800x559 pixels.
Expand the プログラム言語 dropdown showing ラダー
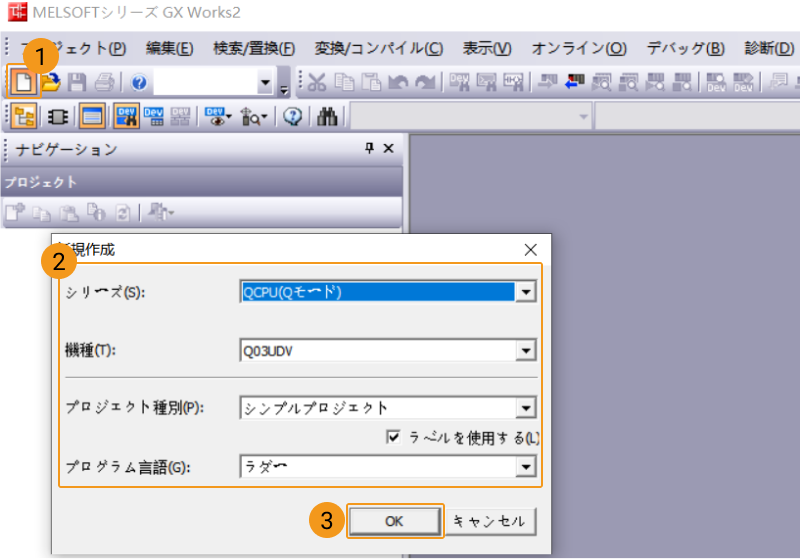click(x=526, y=466)
